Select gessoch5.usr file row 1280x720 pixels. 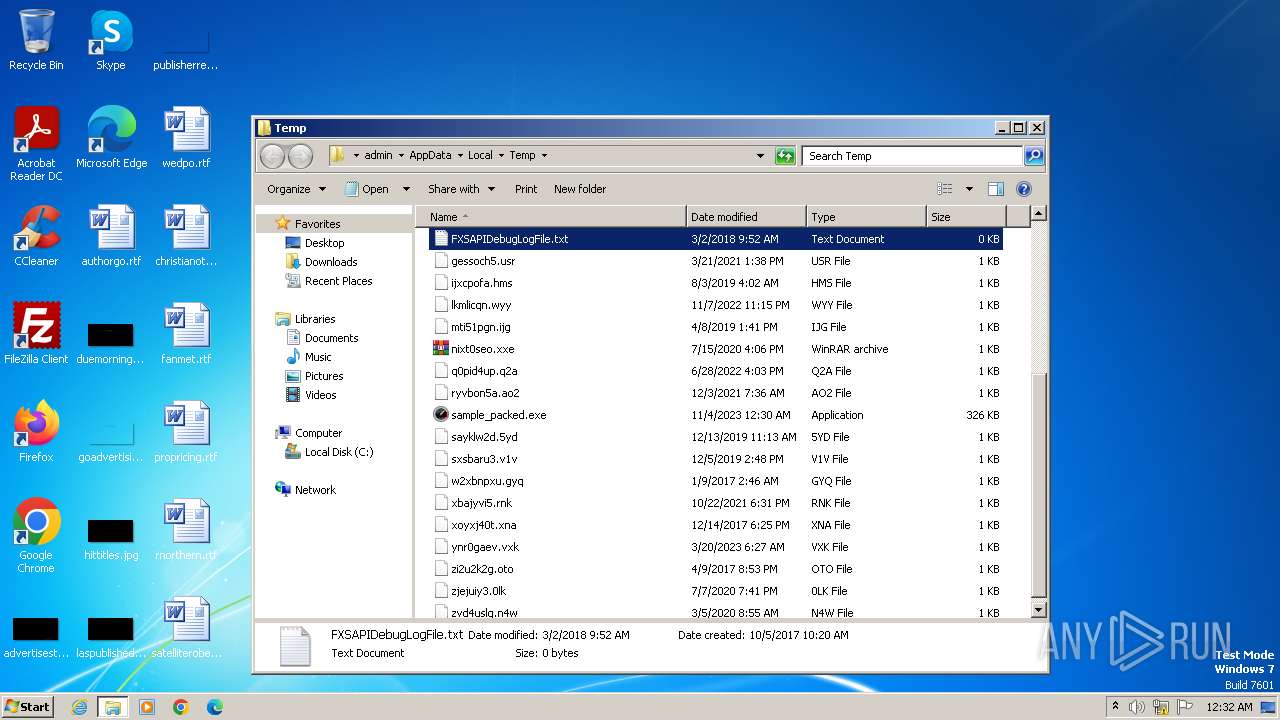pyautogui.click(x=717, y=261)
